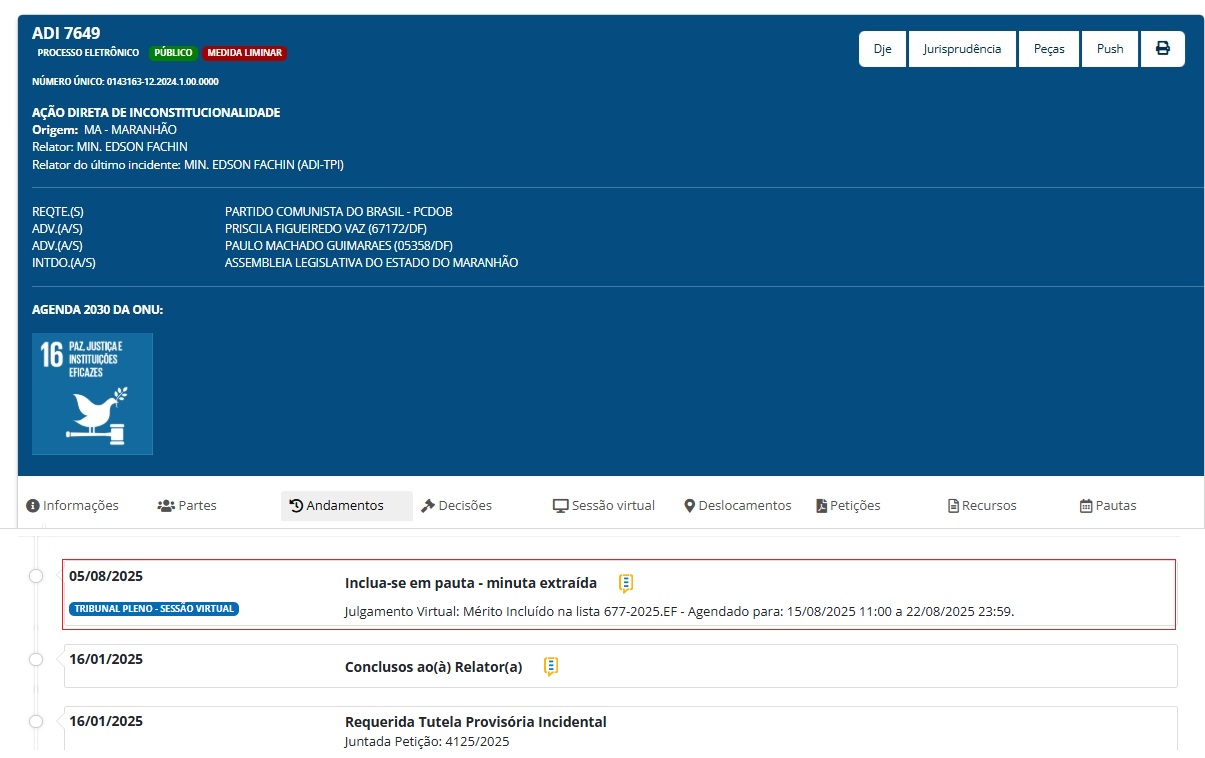
Task: Open the Recursos tab
Action: [981, 506]
